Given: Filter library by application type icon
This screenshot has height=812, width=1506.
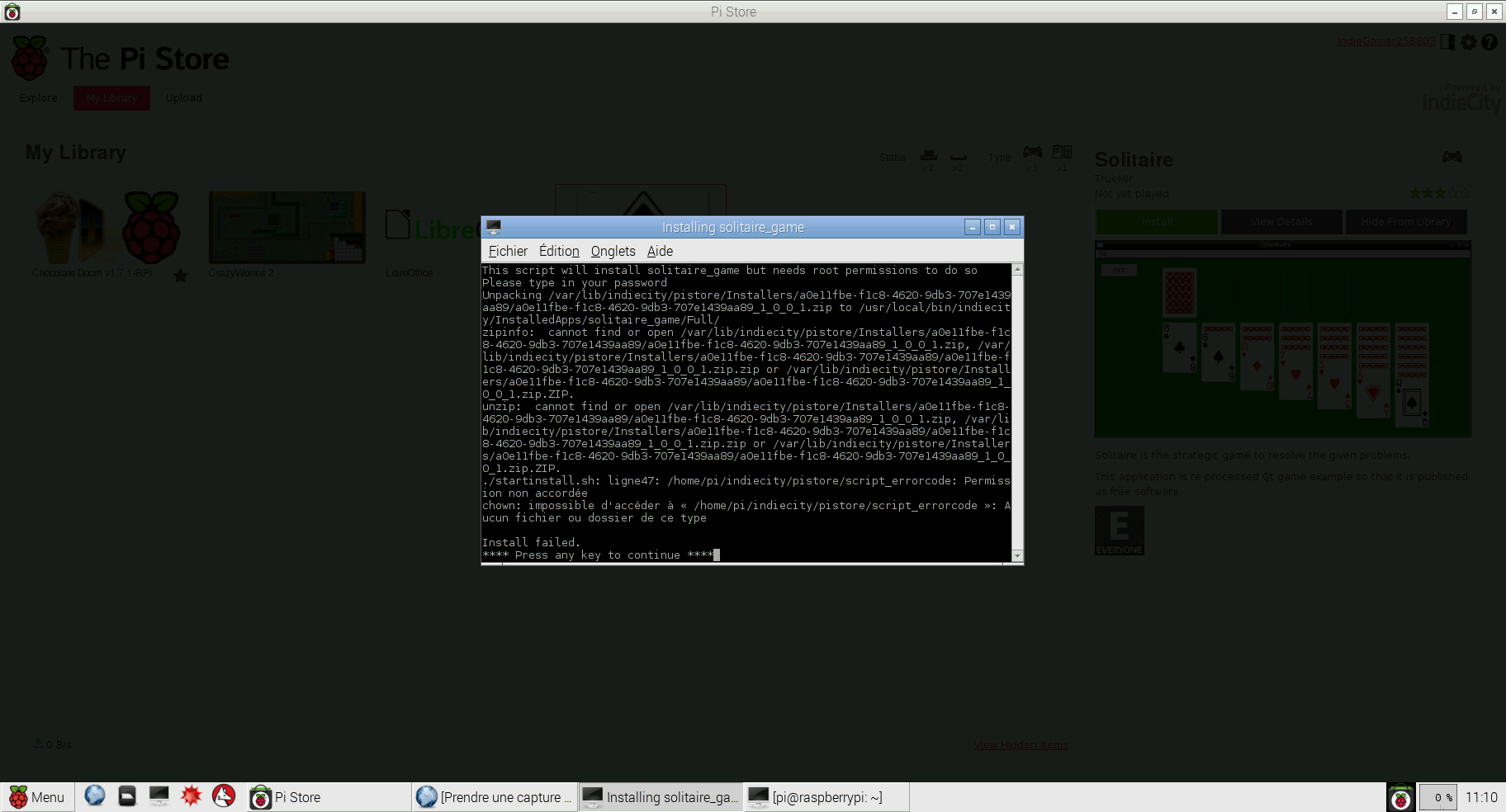Looking at the screenshot, I should tap(1062, 153).
